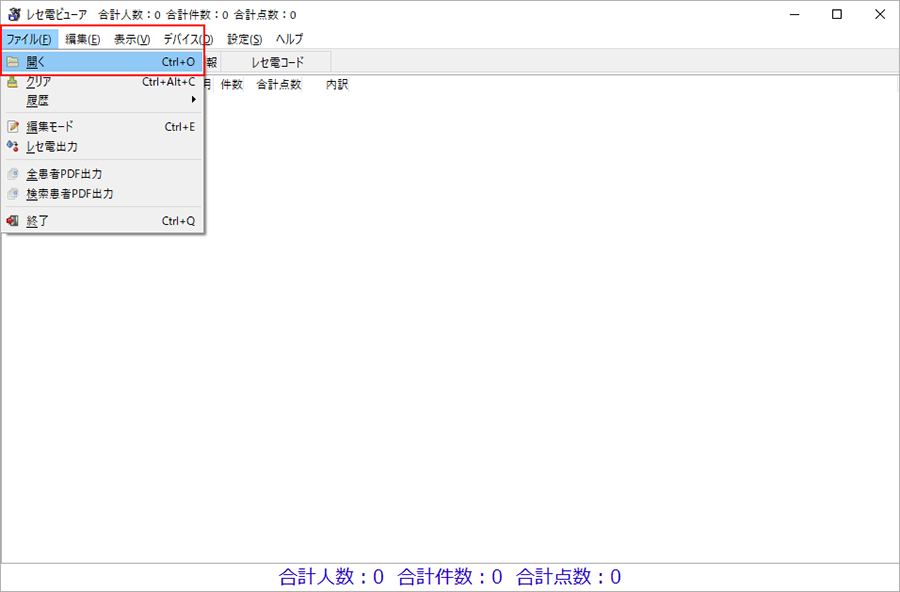Image resolution: width=900 pixels, height=592 pixels.
Task: Click the レセ電ビューア app icon in title bar
Action: tap(13, 14)
